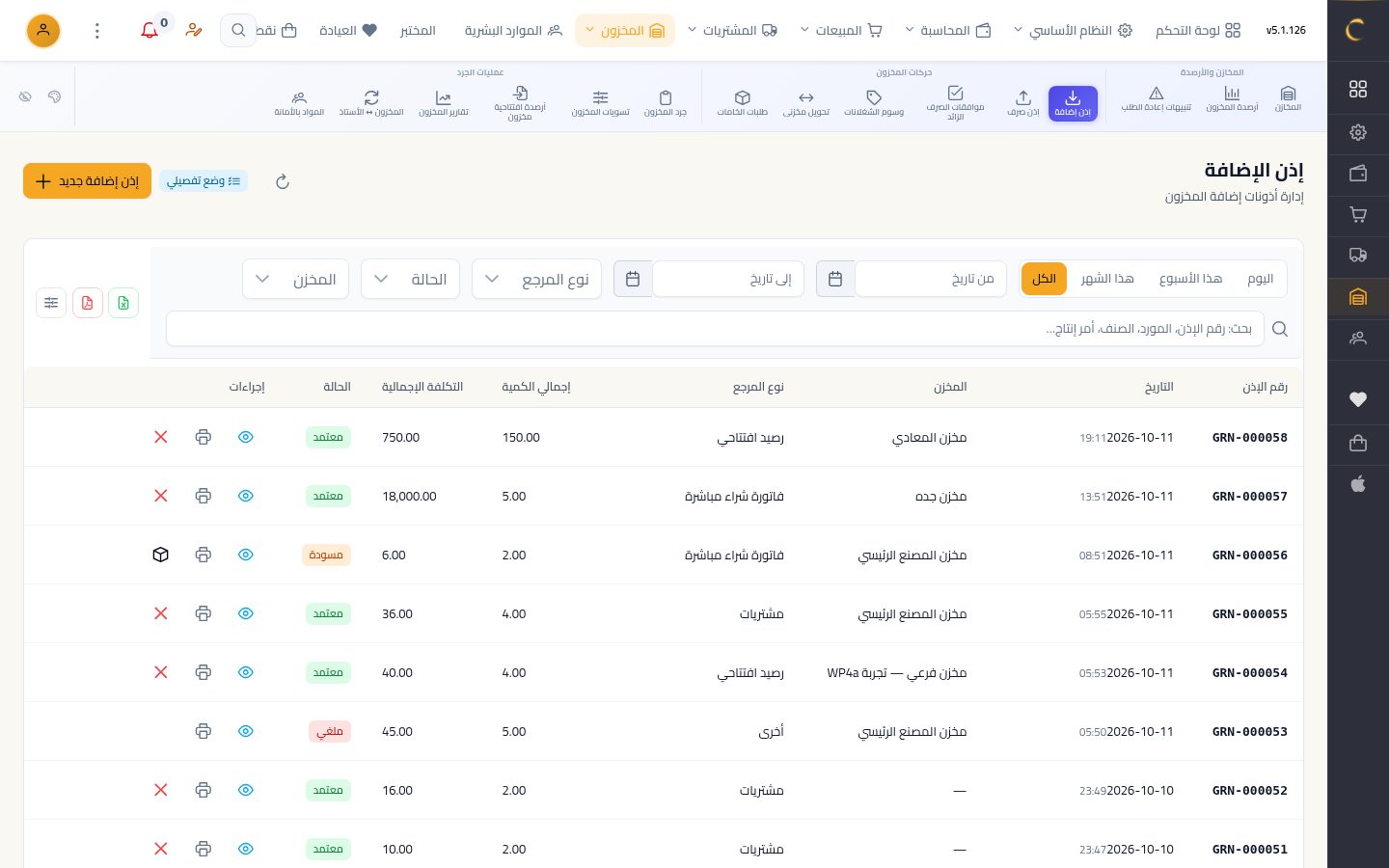Screen dimensions: 1389x868
Task: Open the إذن صرف (issue permit) toolbar icon
Action: (x=1023, y=102)
